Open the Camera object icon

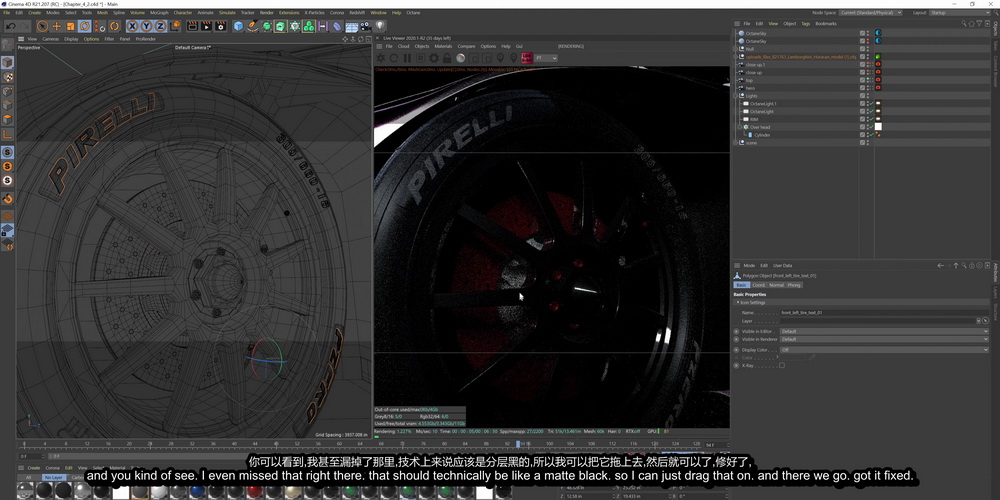coord(365,26)
